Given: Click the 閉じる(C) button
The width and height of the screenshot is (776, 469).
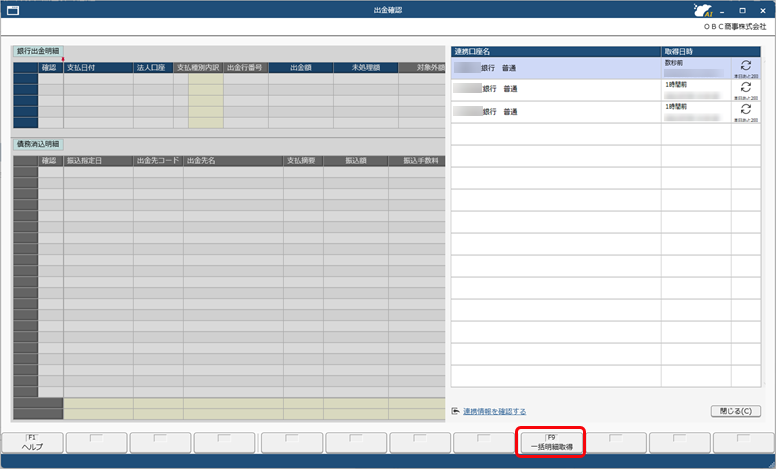Looking at the screenshot, I should tap(734, 411).
